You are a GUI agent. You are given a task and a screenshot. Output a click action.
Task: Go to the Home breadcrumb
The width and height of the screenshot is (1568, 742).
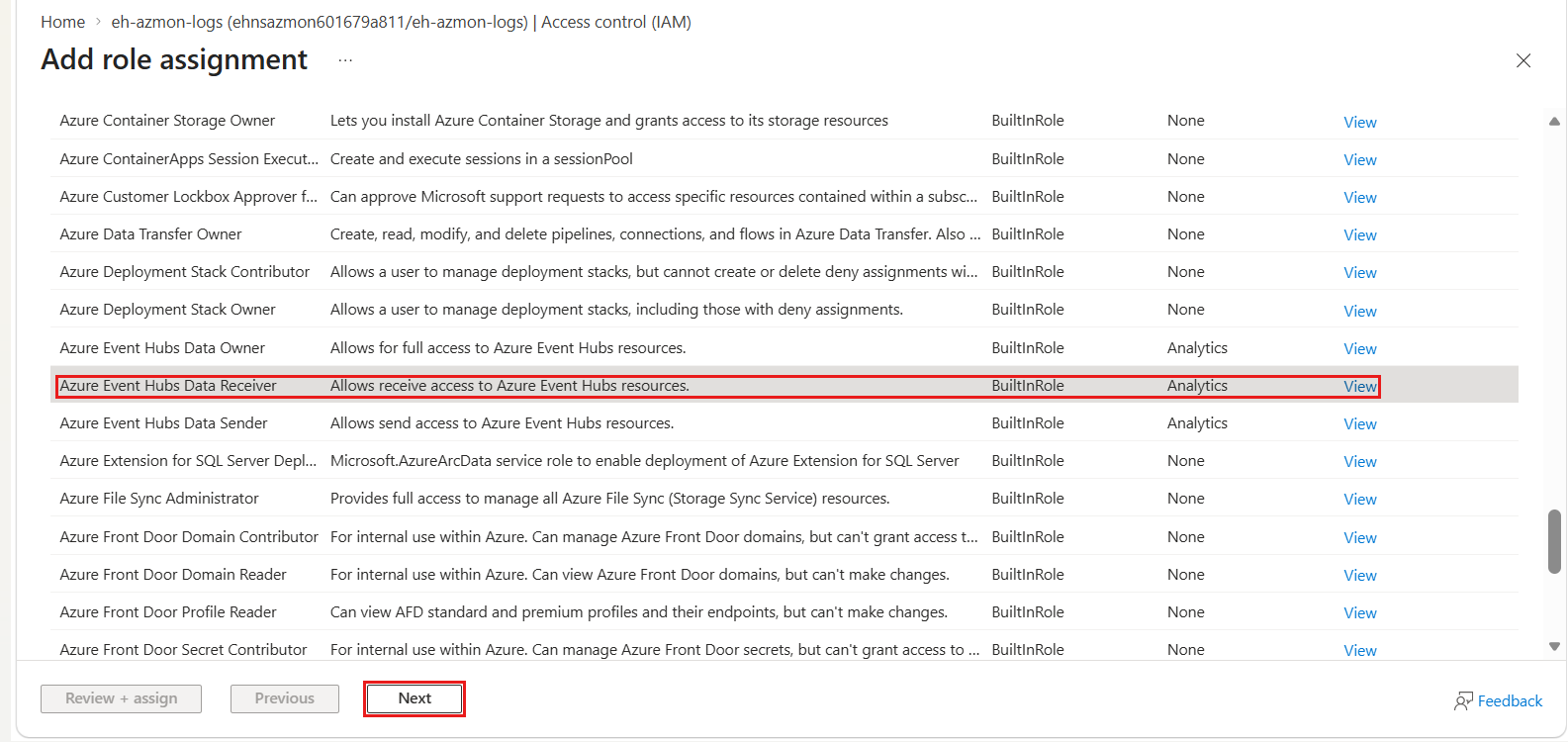pyautogui.click(x=62, y=22)
